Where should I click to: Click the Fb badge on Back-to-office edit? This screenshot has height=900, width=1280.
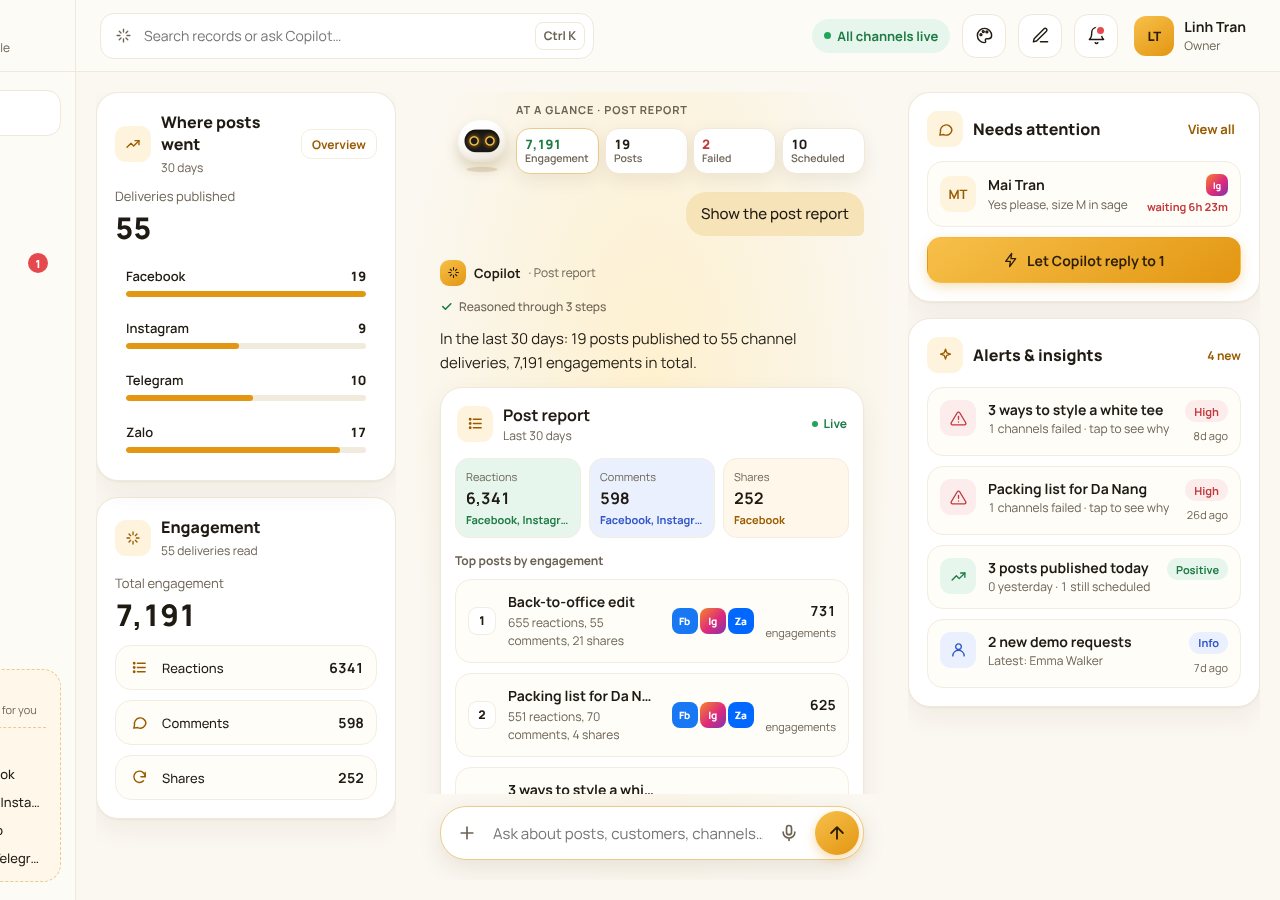pos(685,621)
